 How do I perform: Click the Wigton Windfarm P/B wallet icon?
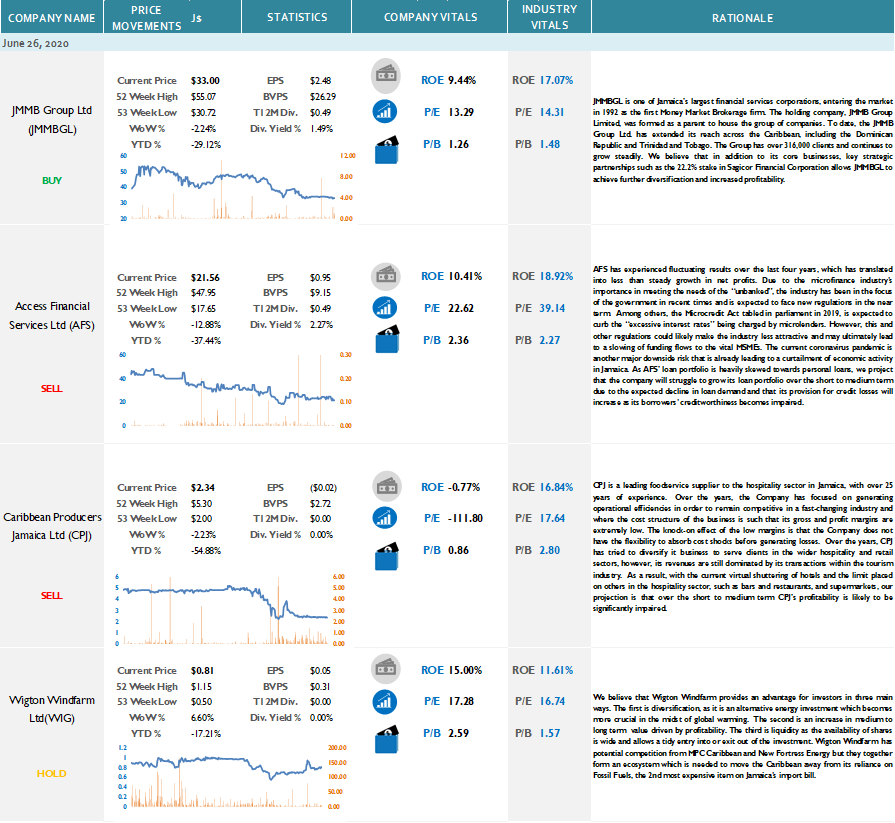click(x=386, y=739)
